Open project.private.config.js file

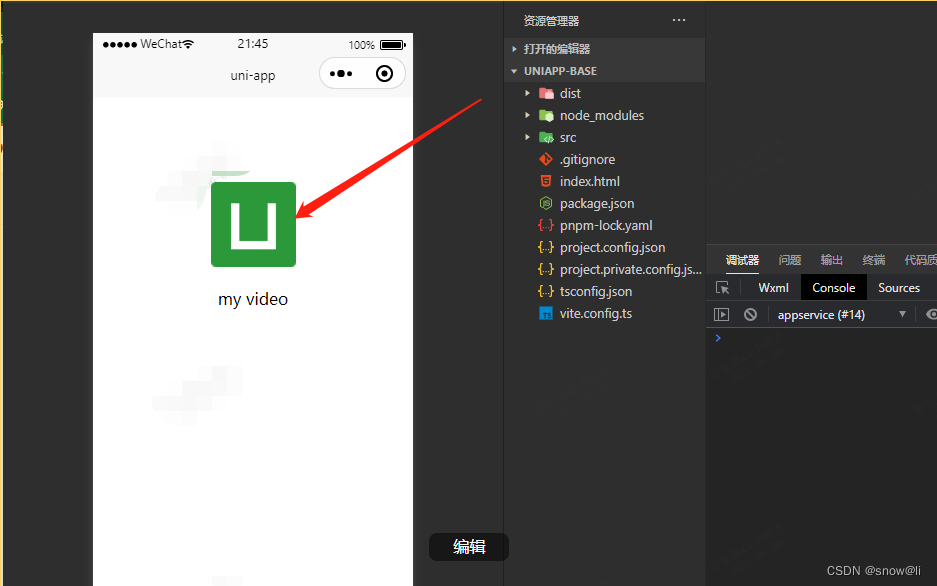[631, 270]
